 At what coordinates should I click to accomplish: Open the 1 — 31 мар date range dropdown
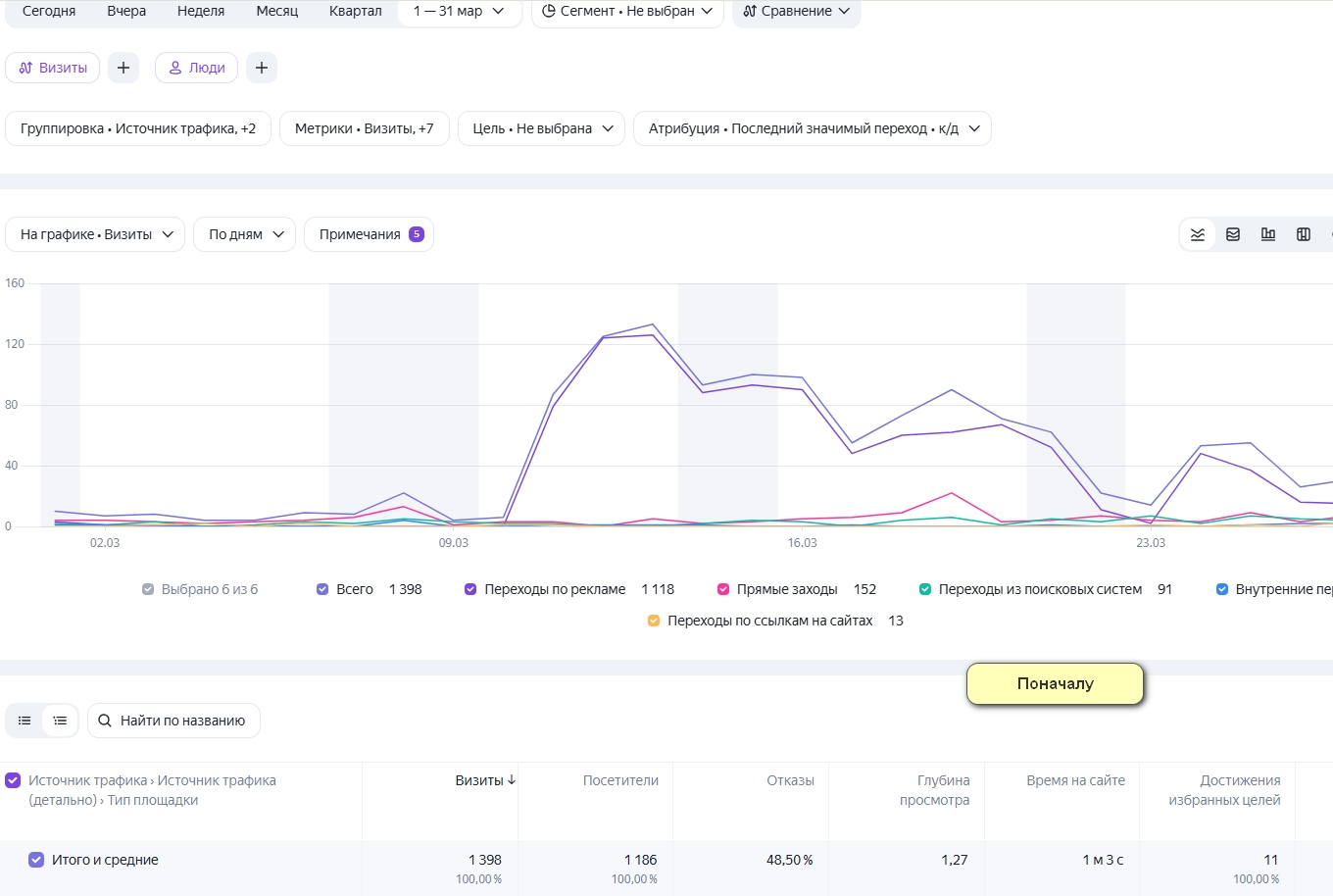click(x=459, y=12)
